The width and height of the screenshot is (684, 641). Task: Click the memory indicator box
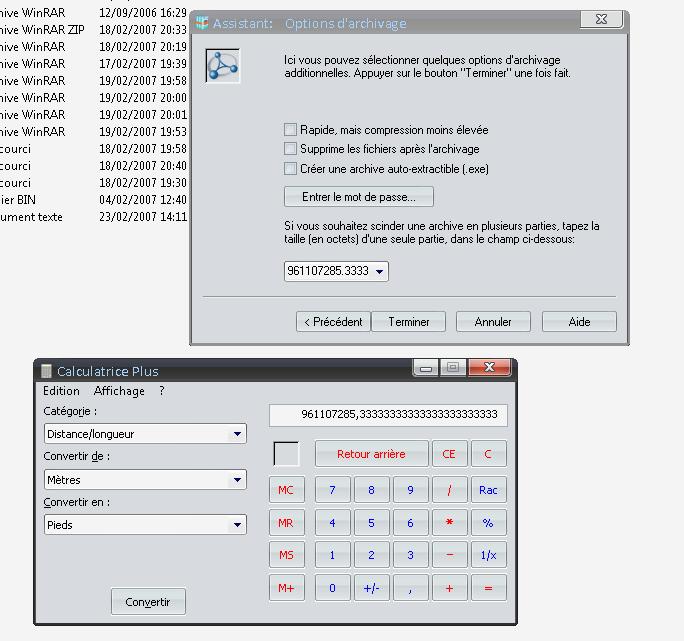tap(286, 454)
